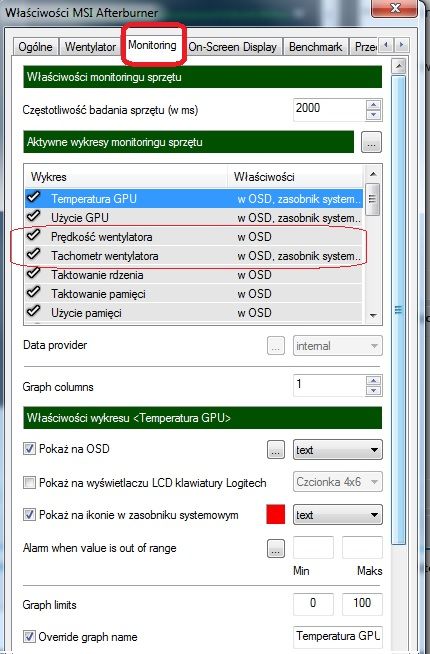Image resolution: width=430 pixels, height=654 pixels.
Task: Open the Wentylator tab
Action: click(x=91, y=46)
